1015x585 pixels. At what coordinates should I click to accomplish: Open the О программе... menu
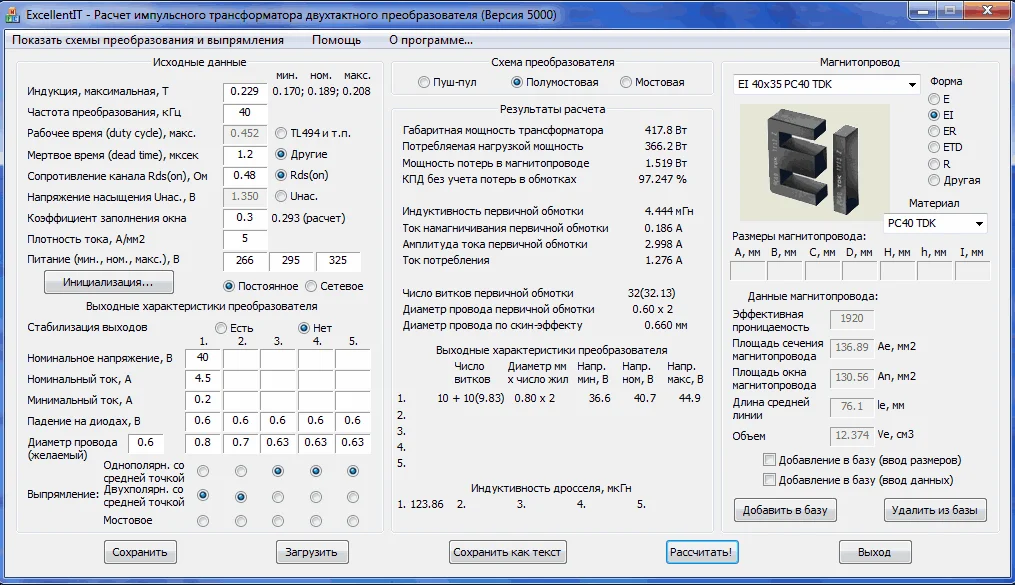click(x=430, y=40)
